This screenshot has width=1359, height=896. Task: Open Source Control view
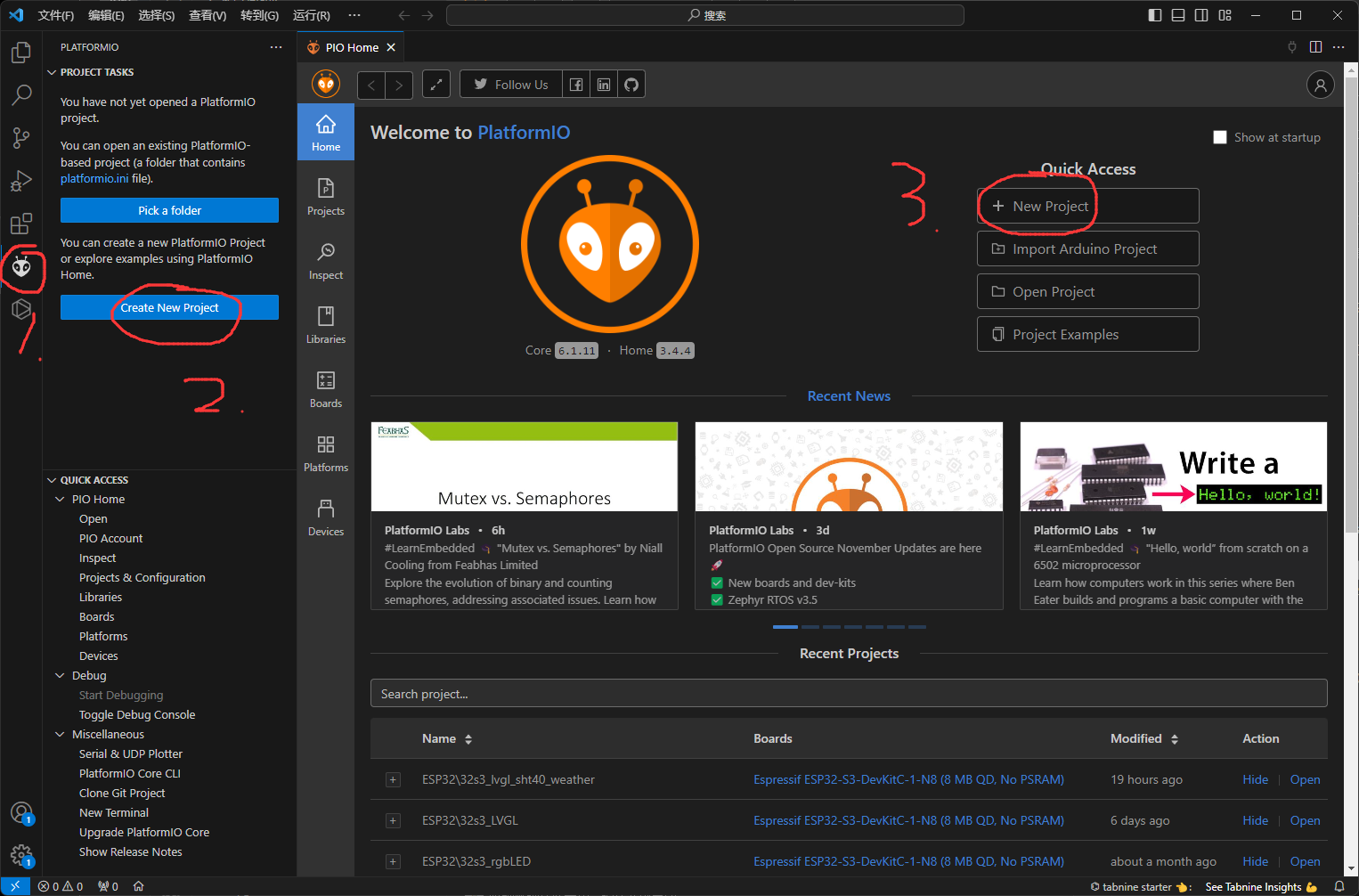[x=21, y=137]
